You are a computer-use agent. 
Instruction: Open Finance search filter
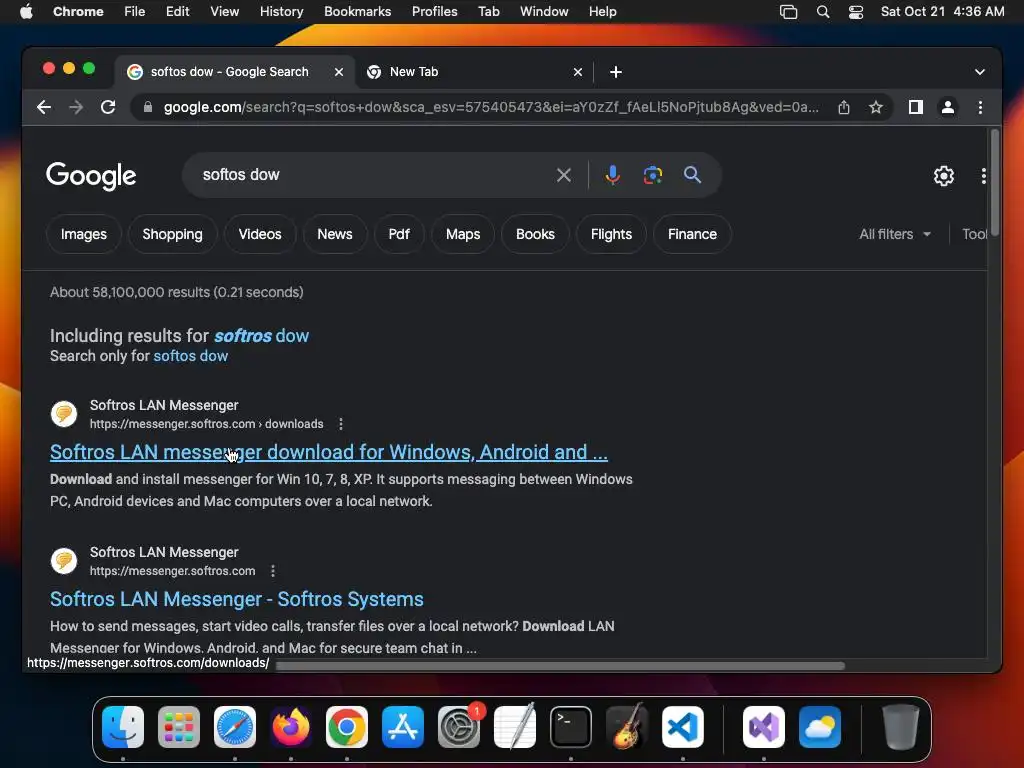pos(692,234)
